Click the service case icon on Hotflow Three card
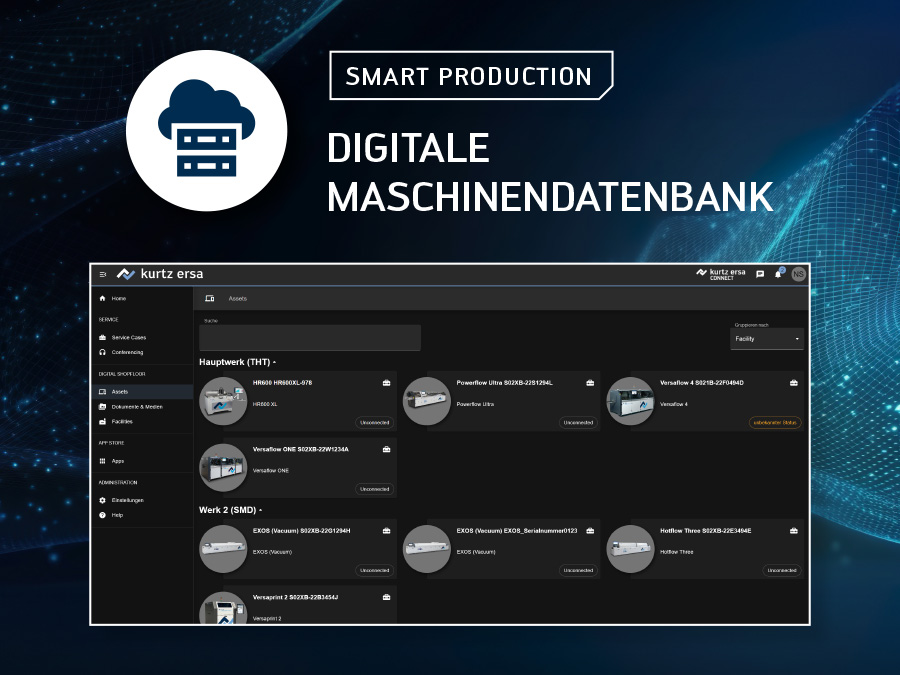Image resolution: width=900 pixels, height=675 pixels. 794,531
